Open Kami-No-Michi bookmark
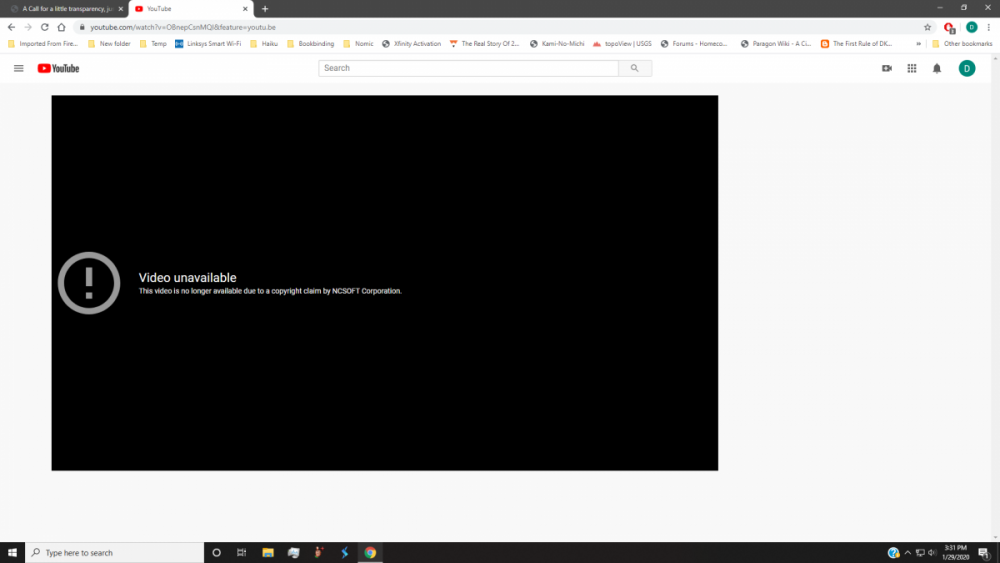Image resolution: width=1000 pixels, height=563 pixels. pos(557,44)
